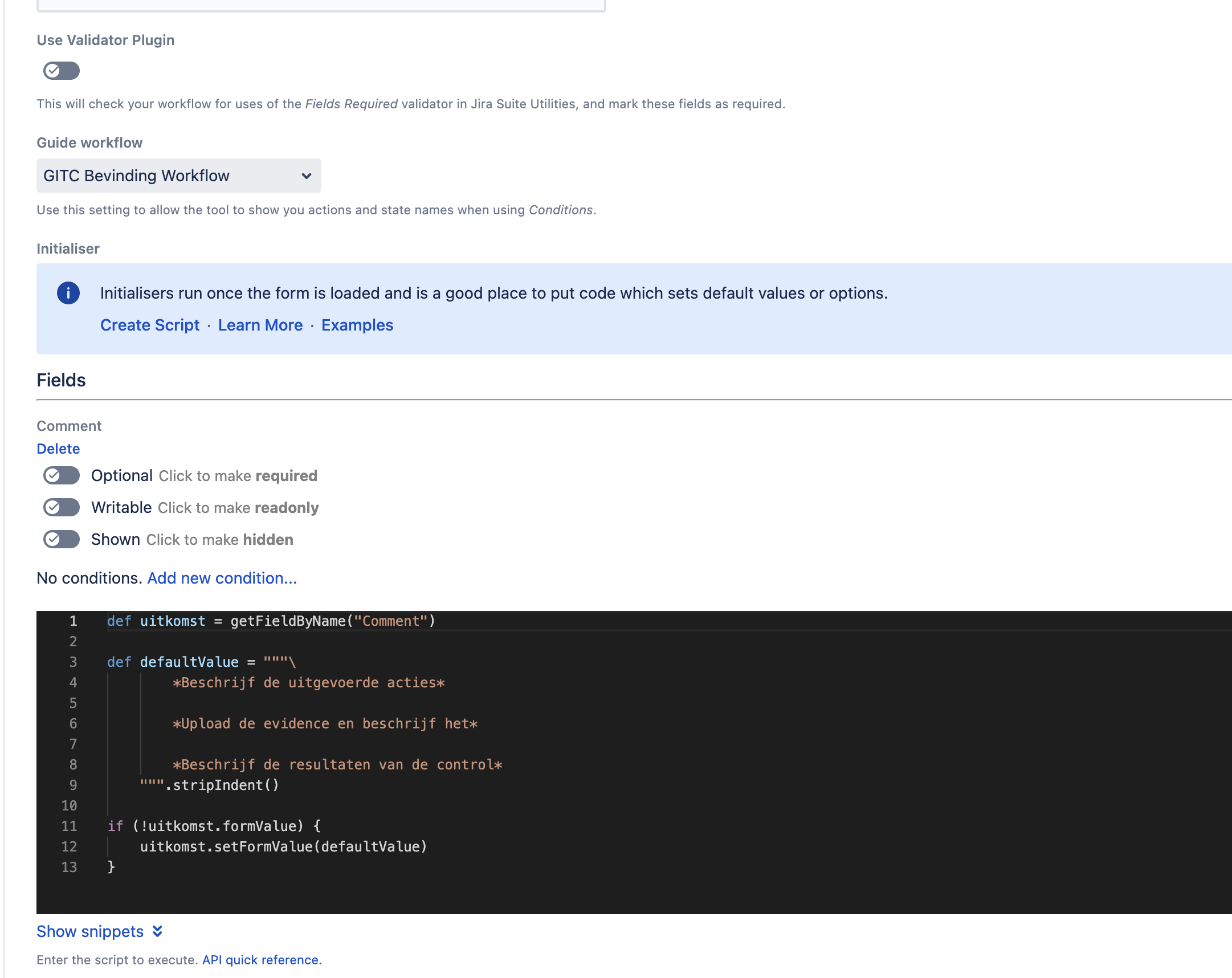Viewport: 1232px width, 978px height.
Task: Click the chevron on the workflow selector
Action: (x=305, y=176)
